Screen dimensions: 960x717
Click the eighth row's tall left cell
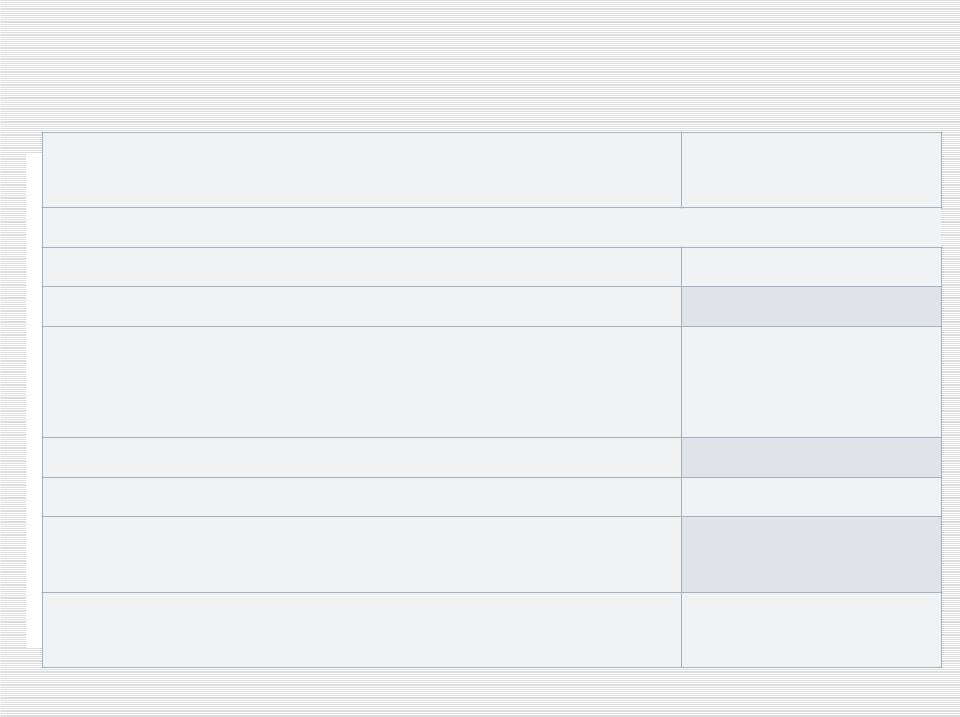coord(362,554)
